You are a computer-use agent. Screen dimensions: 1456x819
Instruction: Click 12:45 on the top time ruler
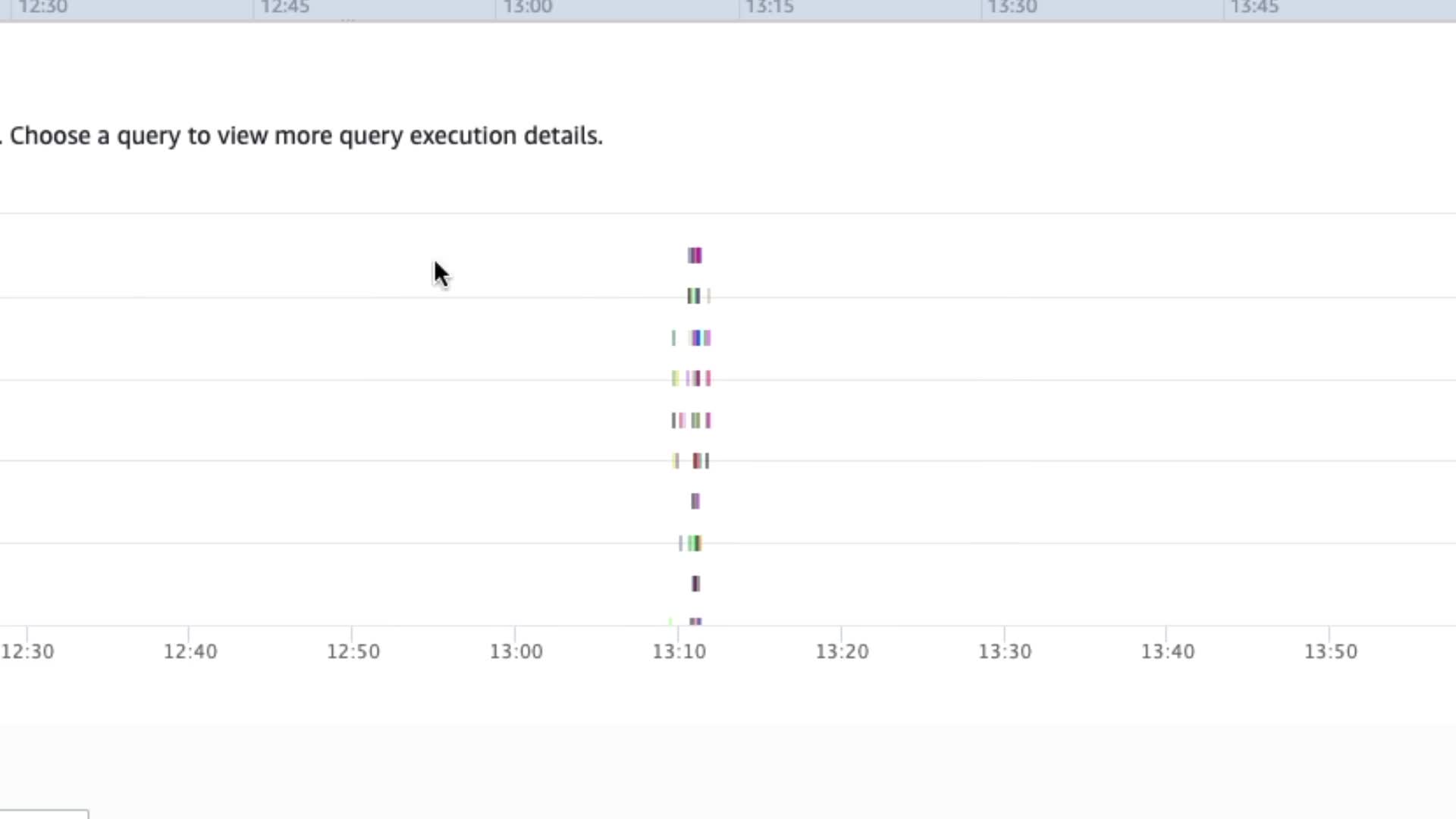point(285,8)
